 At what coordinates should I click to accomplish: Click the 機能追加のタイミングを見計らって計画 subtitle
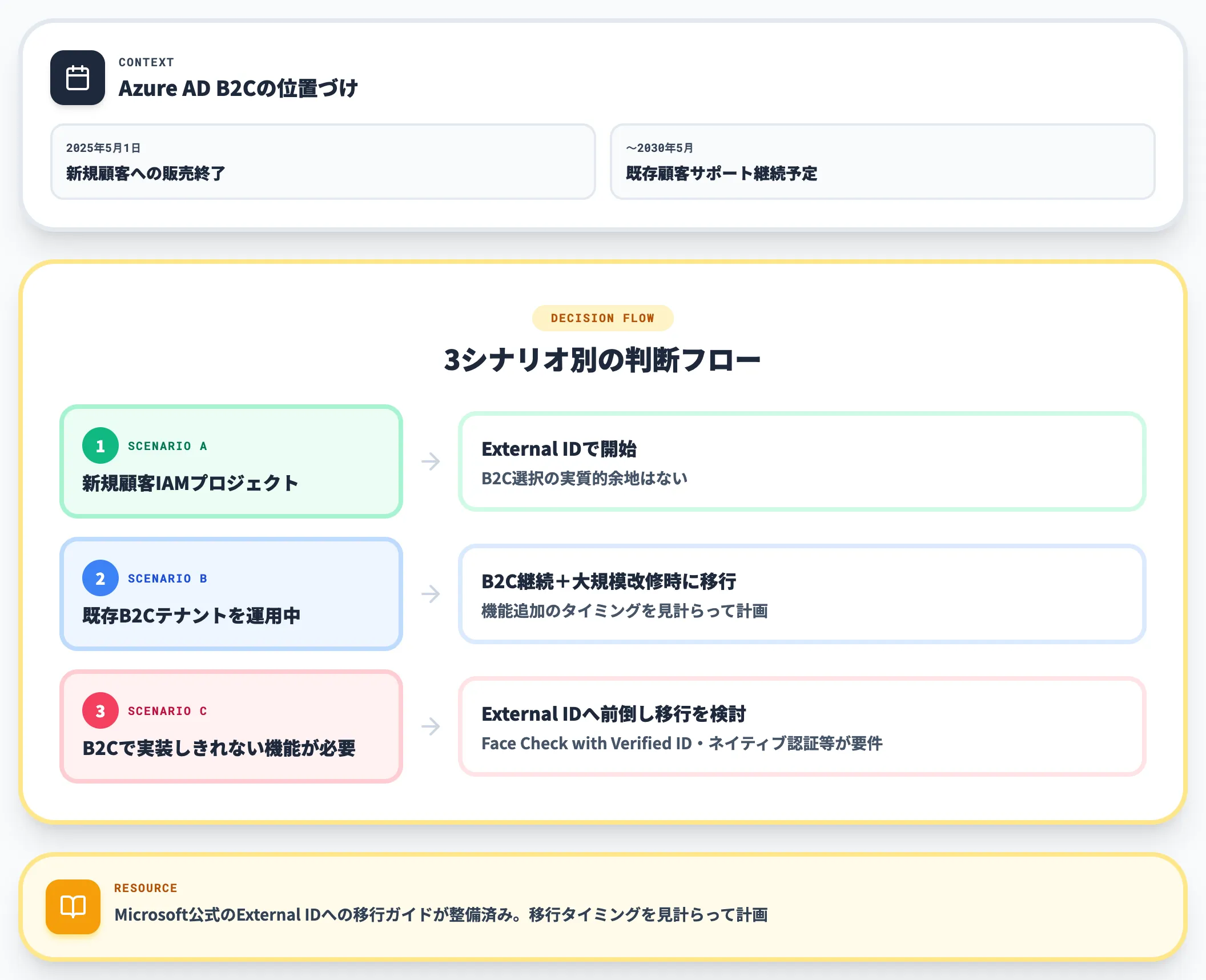(x=625, y=611)
